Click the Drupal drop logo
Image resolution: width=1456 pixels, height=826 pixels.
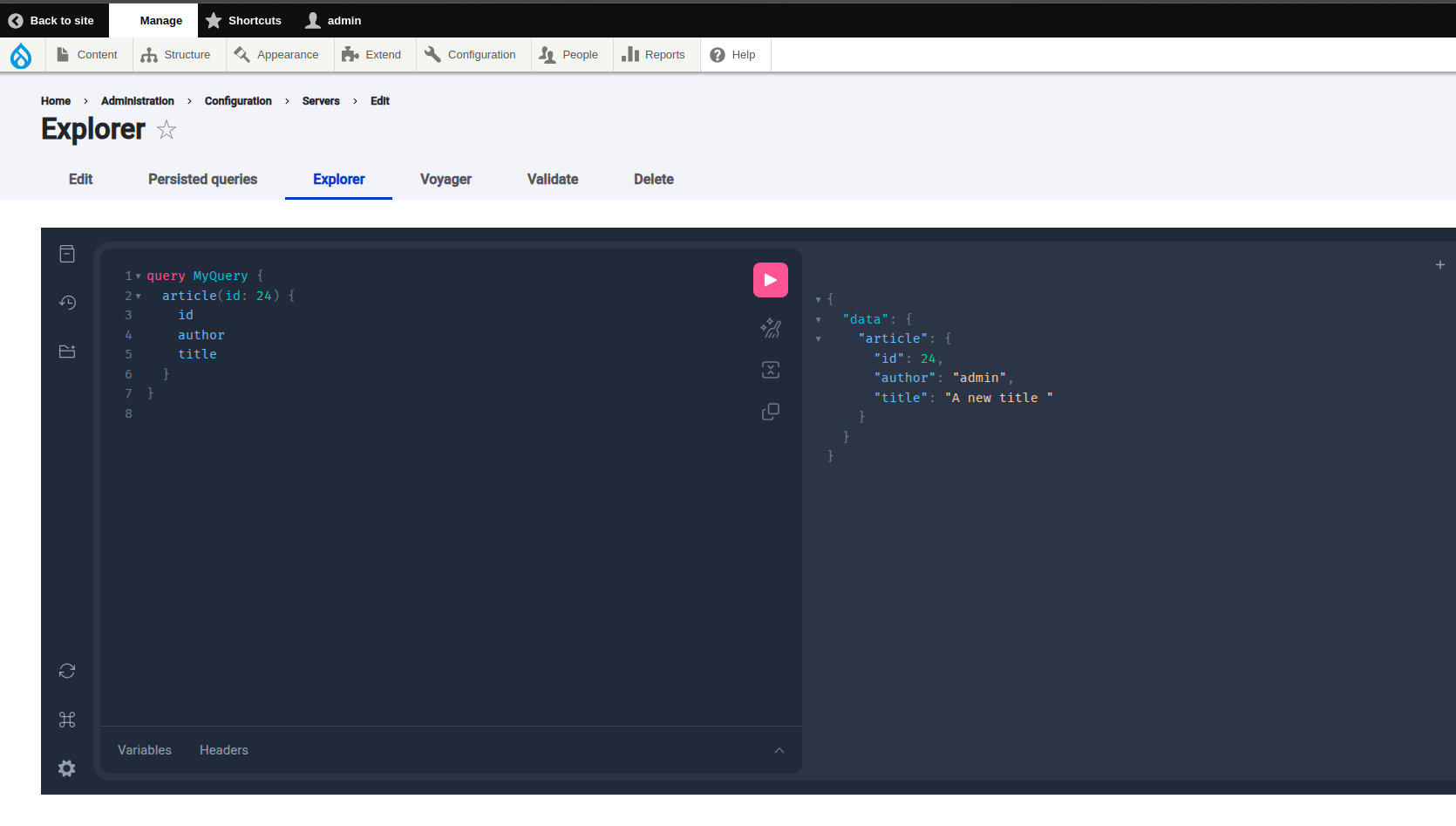(21, 56)
